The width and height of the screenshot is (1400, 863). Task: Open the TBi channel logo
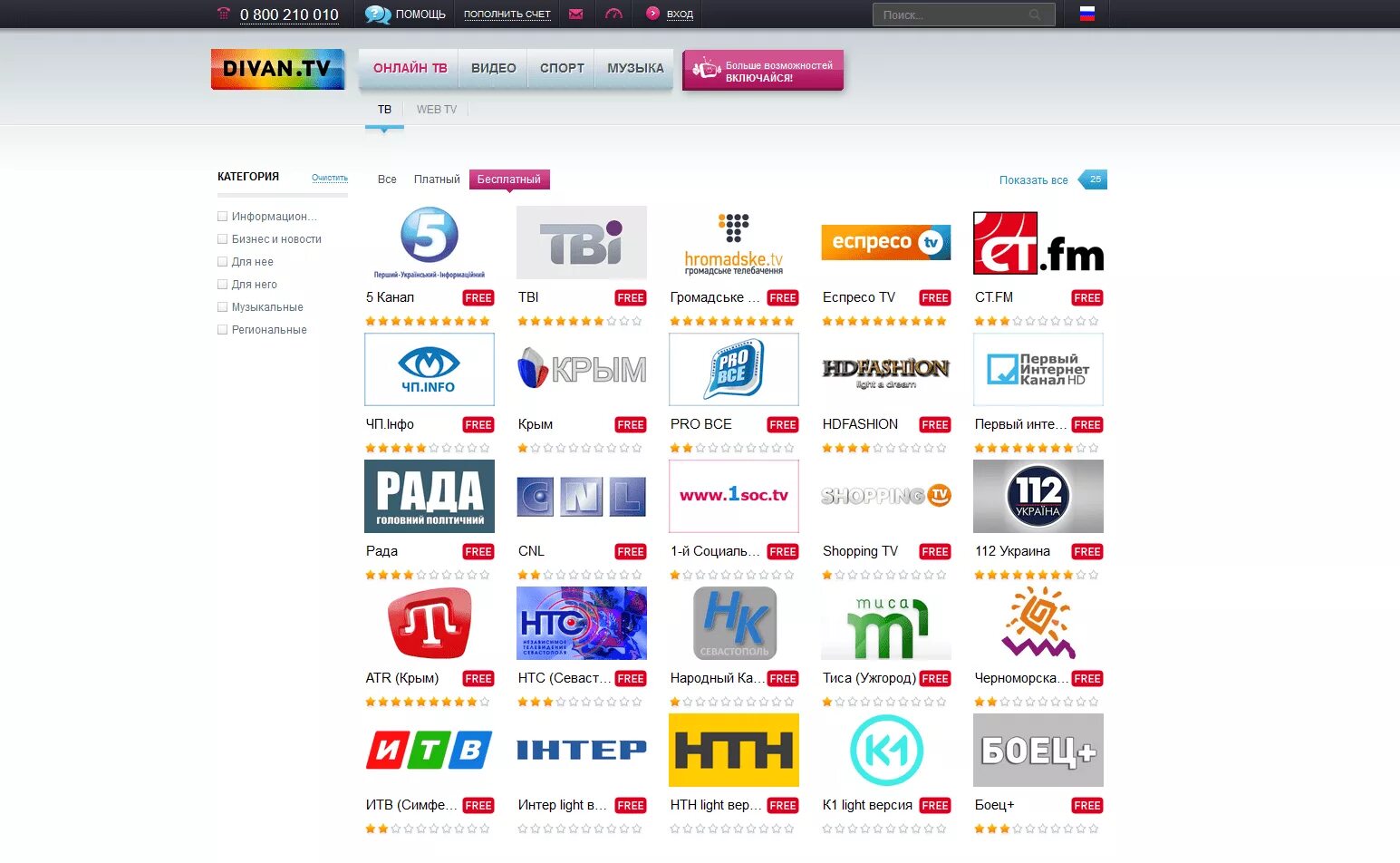coord(582,242)
